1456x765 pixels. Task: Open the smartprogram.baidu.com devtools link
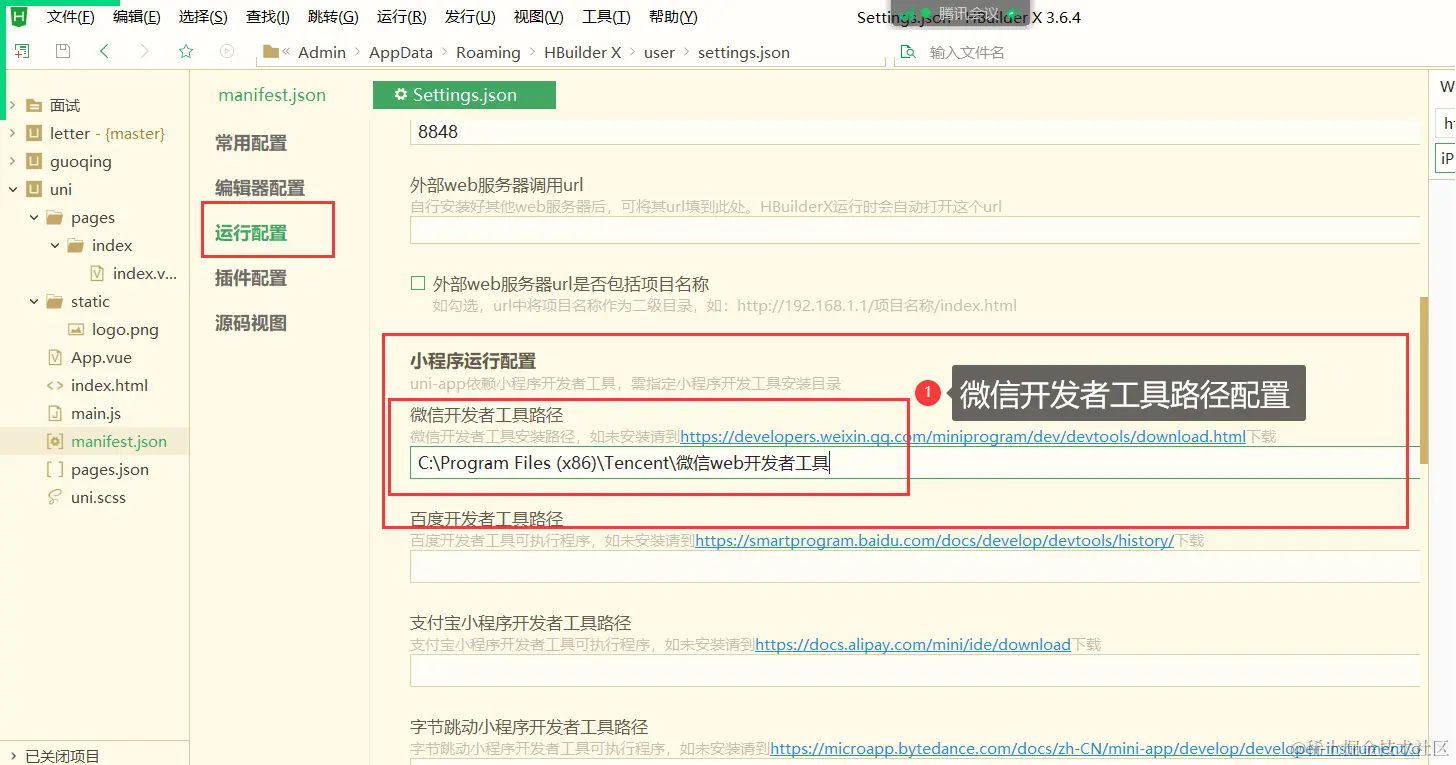[934, 540]
